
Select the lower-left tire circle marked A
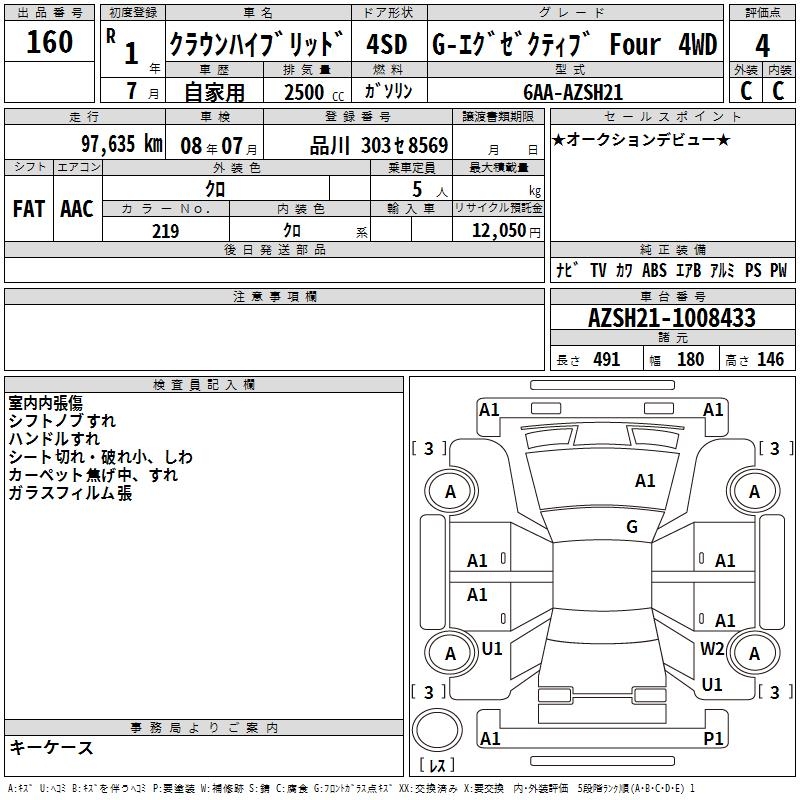(x=450, y=653)
